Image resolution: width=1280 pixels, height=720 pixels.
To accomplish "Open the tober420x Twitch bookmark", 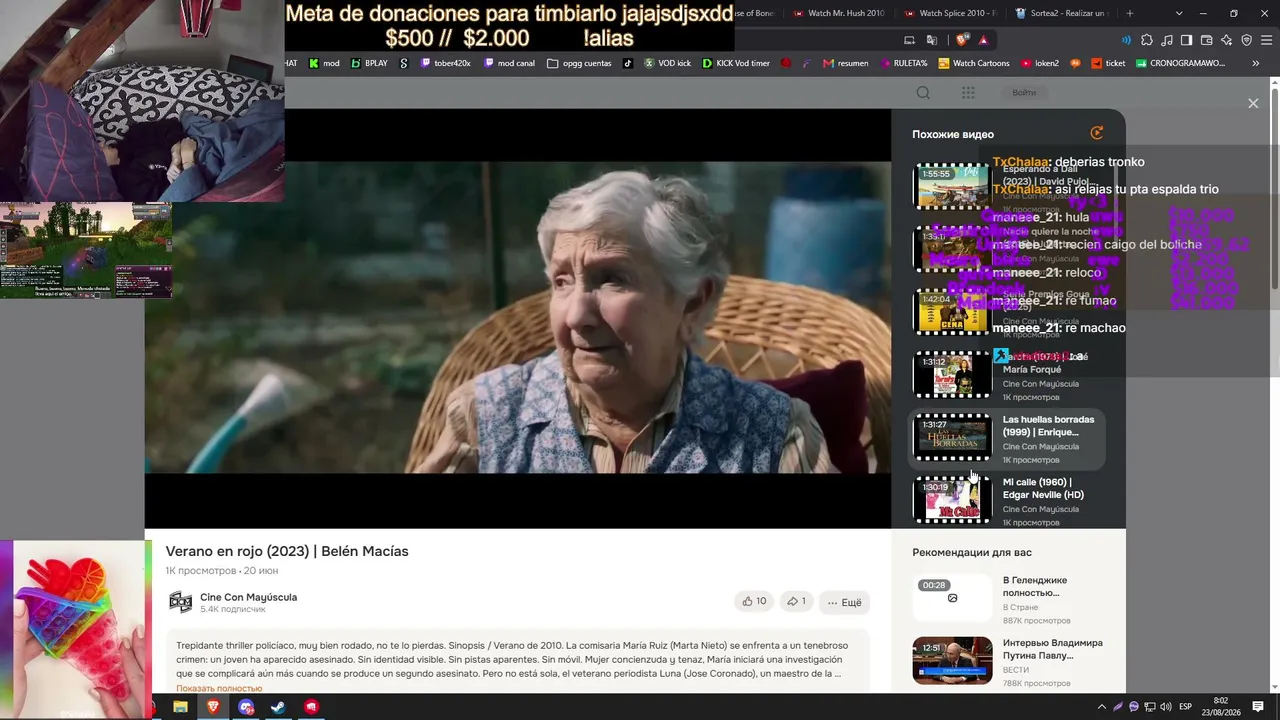I will coord(446,63).
